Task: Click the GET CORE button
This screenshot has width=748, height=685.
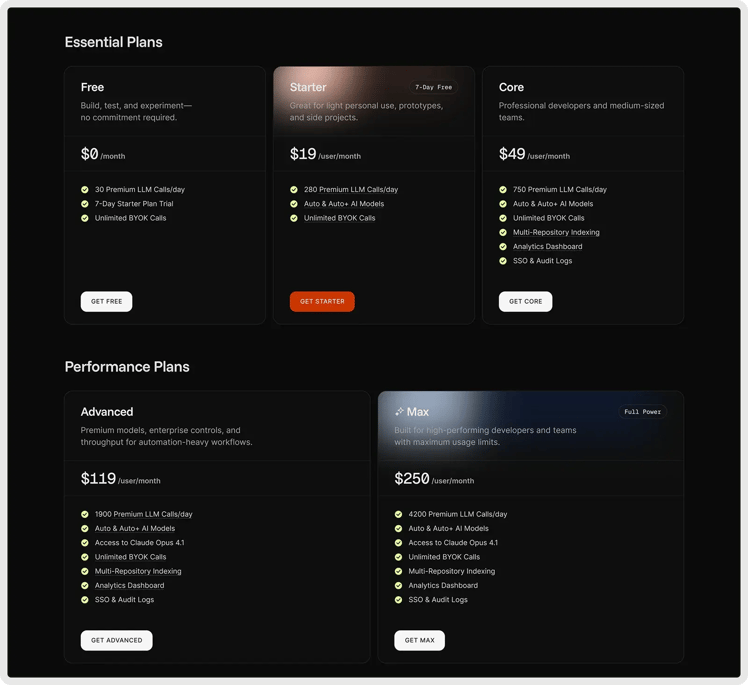Action: pyautogui.click(x=525, y=301)
